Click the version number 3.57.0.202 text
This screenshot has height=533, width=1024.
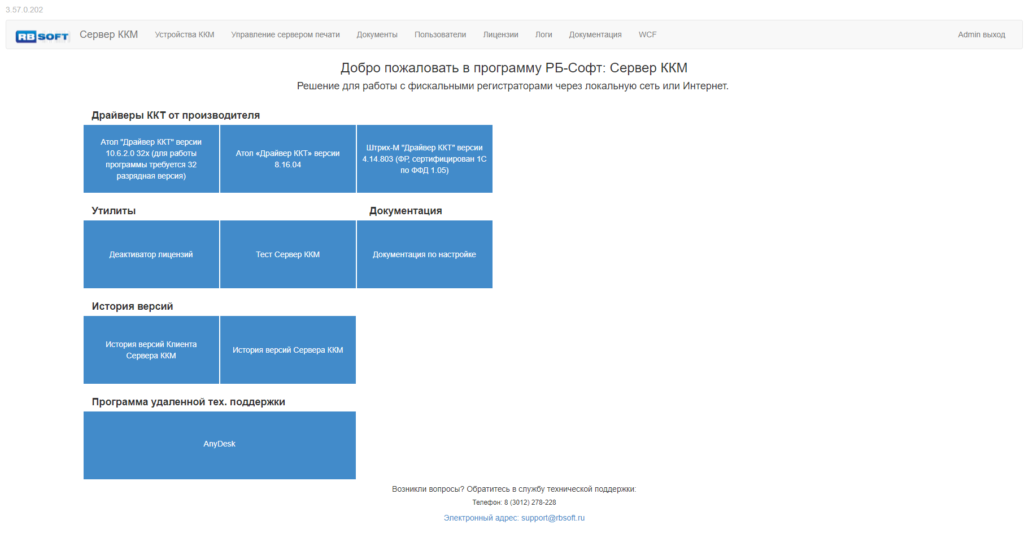point(24,10)
